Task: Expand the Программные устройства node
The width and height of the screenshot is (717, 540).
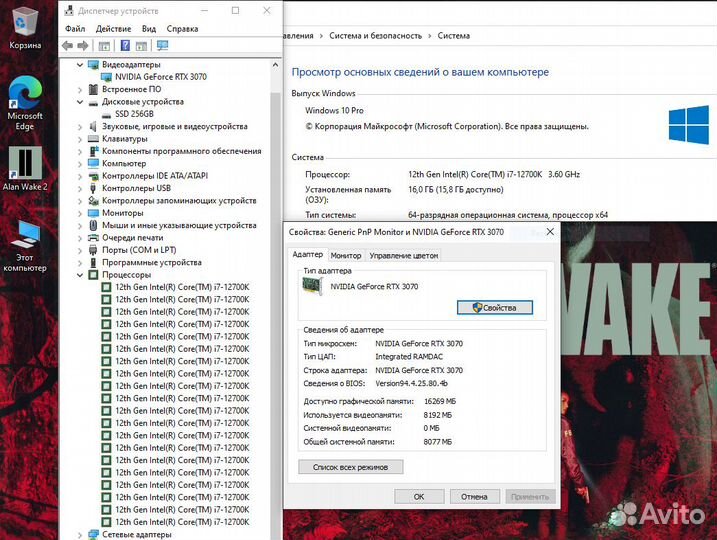Action: (80, 262)
